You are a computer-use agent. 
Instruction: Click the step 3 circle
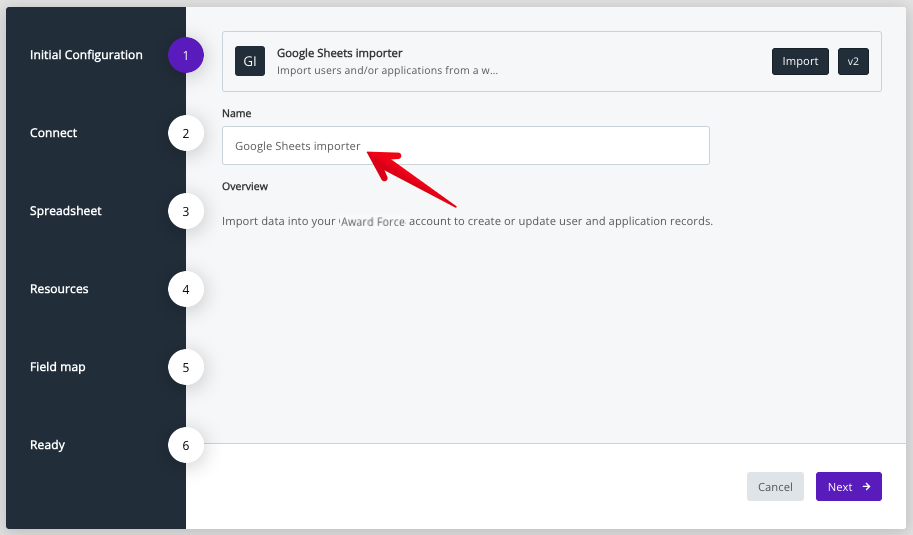186,211
